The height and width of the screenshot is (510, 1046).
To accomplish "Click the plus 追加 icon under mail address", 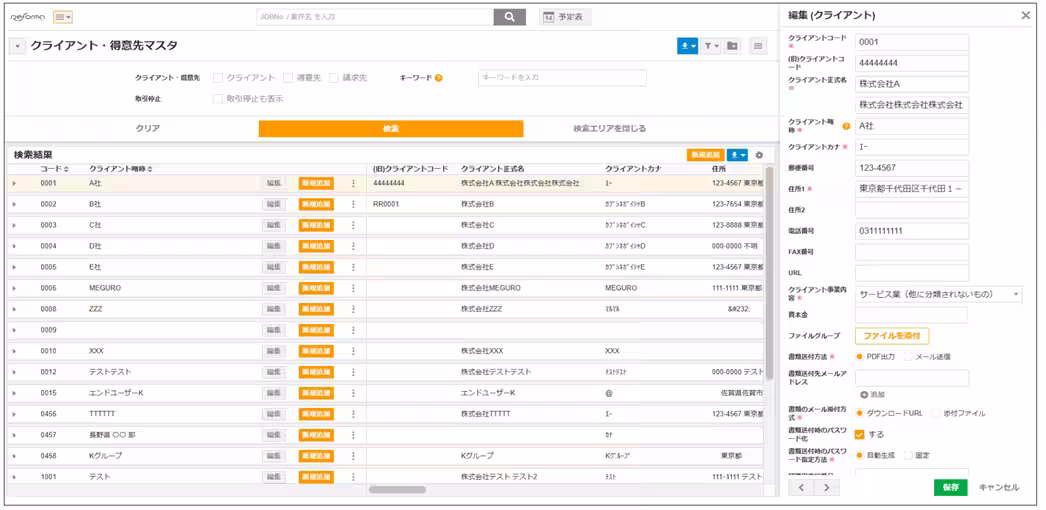I will tap(864, 395).
